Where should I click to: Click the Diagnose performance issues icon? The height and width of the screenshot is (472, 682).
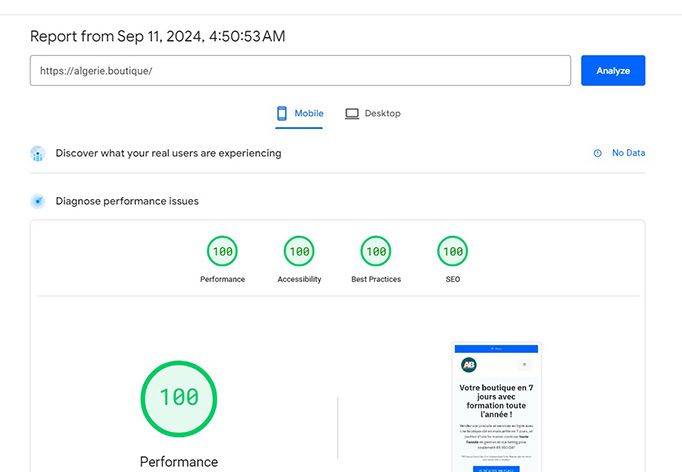tap(38, 201)
